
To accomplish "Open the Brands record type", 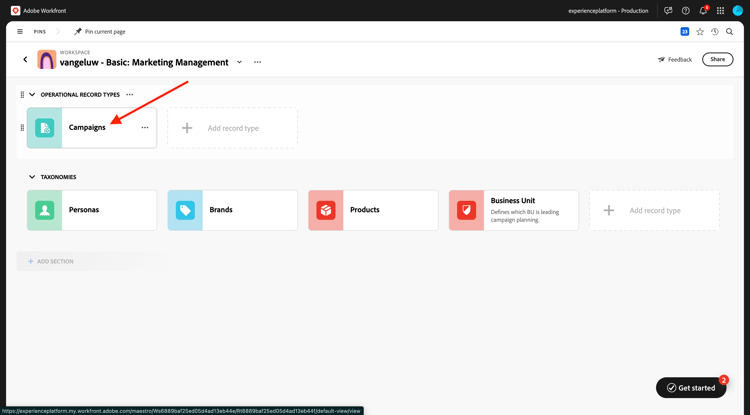I will 232,210.
